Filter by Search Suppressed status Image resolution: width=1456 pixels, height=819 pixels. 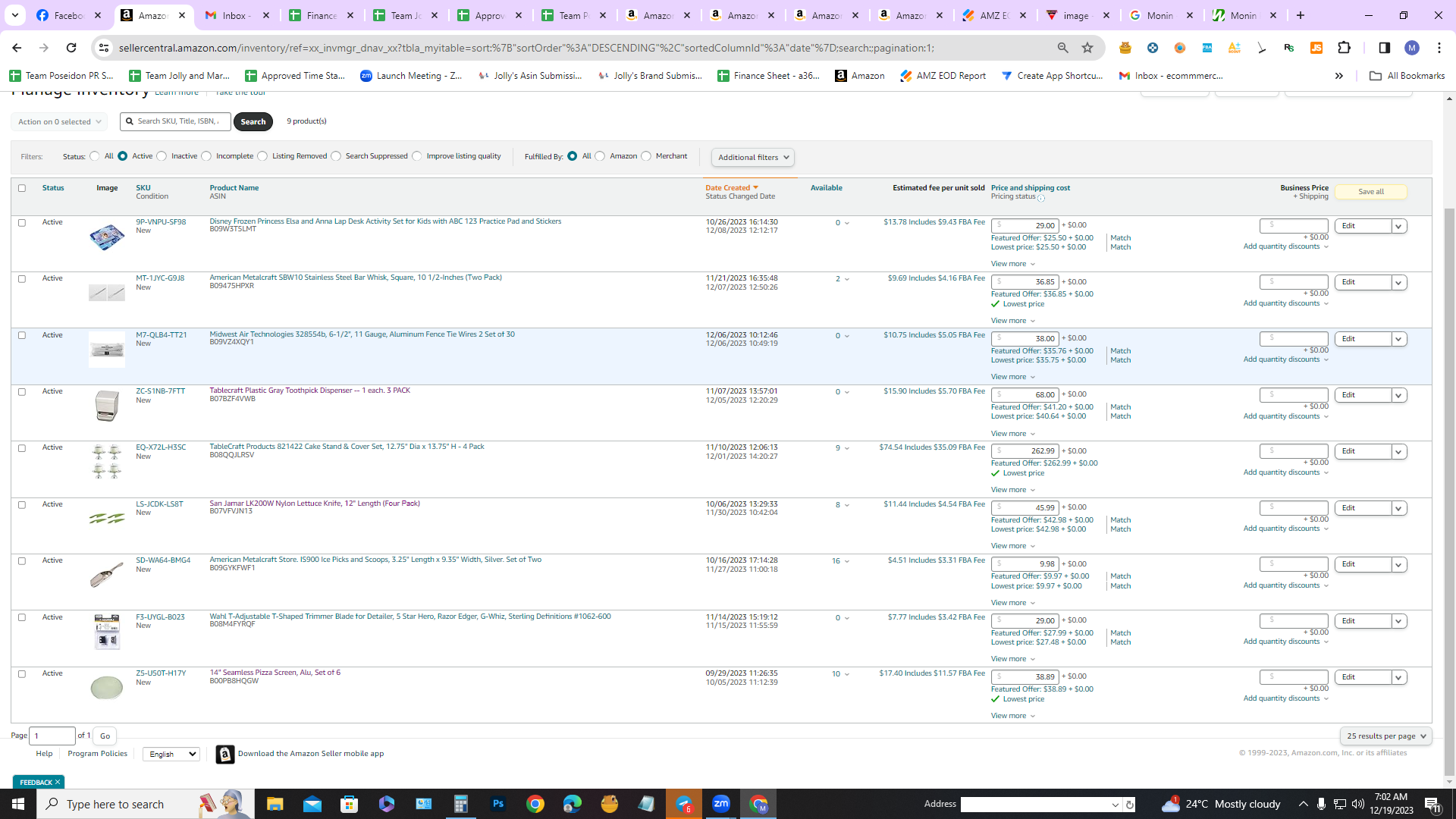click(336, 156)
